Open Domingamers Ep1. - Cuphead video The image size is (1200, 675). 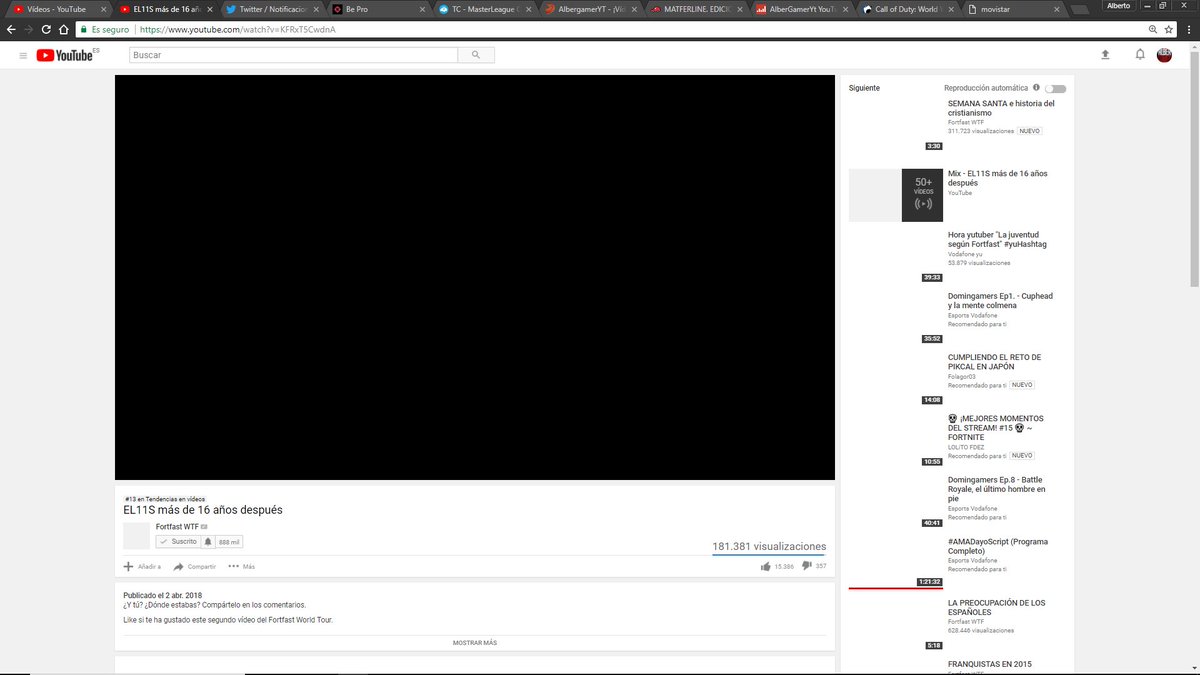[1000, 300]
